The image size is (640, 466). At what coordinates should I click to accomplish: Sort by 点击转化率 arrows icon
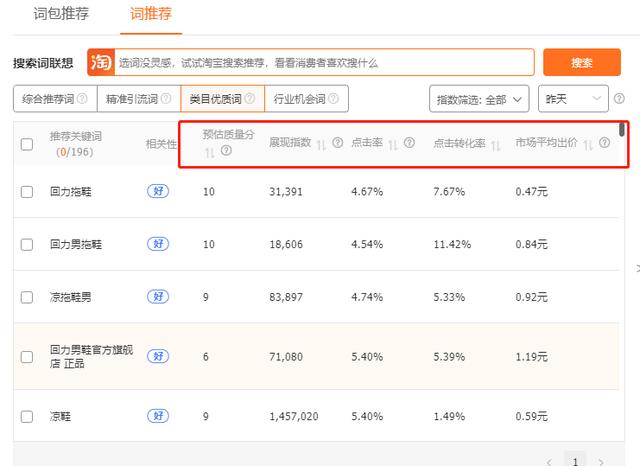496,145
